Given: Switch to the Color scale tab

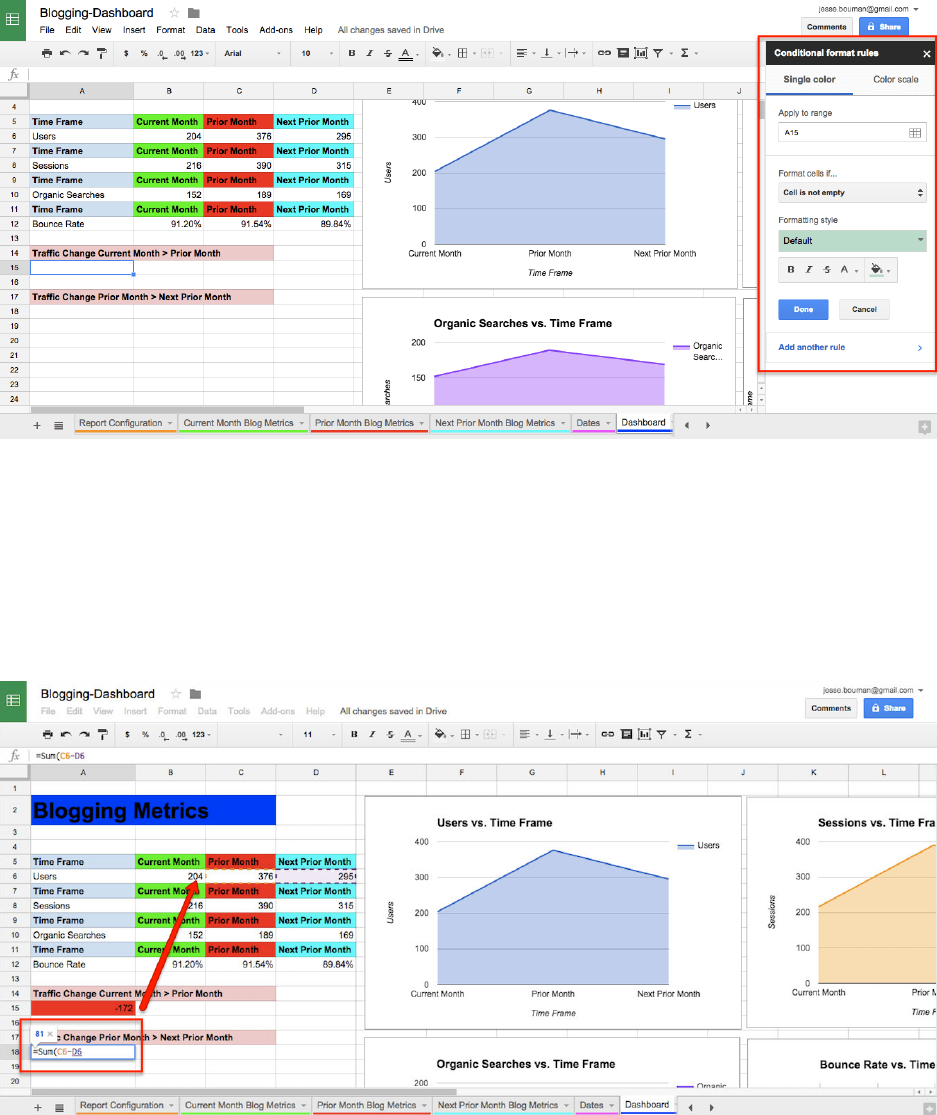Looking at the screenshot, I should [895, 80].
